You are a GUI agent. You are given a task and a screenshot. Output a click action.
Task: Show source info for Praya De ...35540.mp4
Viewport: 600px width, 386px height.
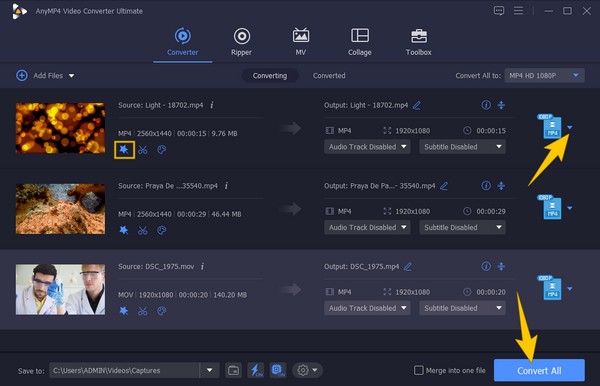click(x=227, y=186)
